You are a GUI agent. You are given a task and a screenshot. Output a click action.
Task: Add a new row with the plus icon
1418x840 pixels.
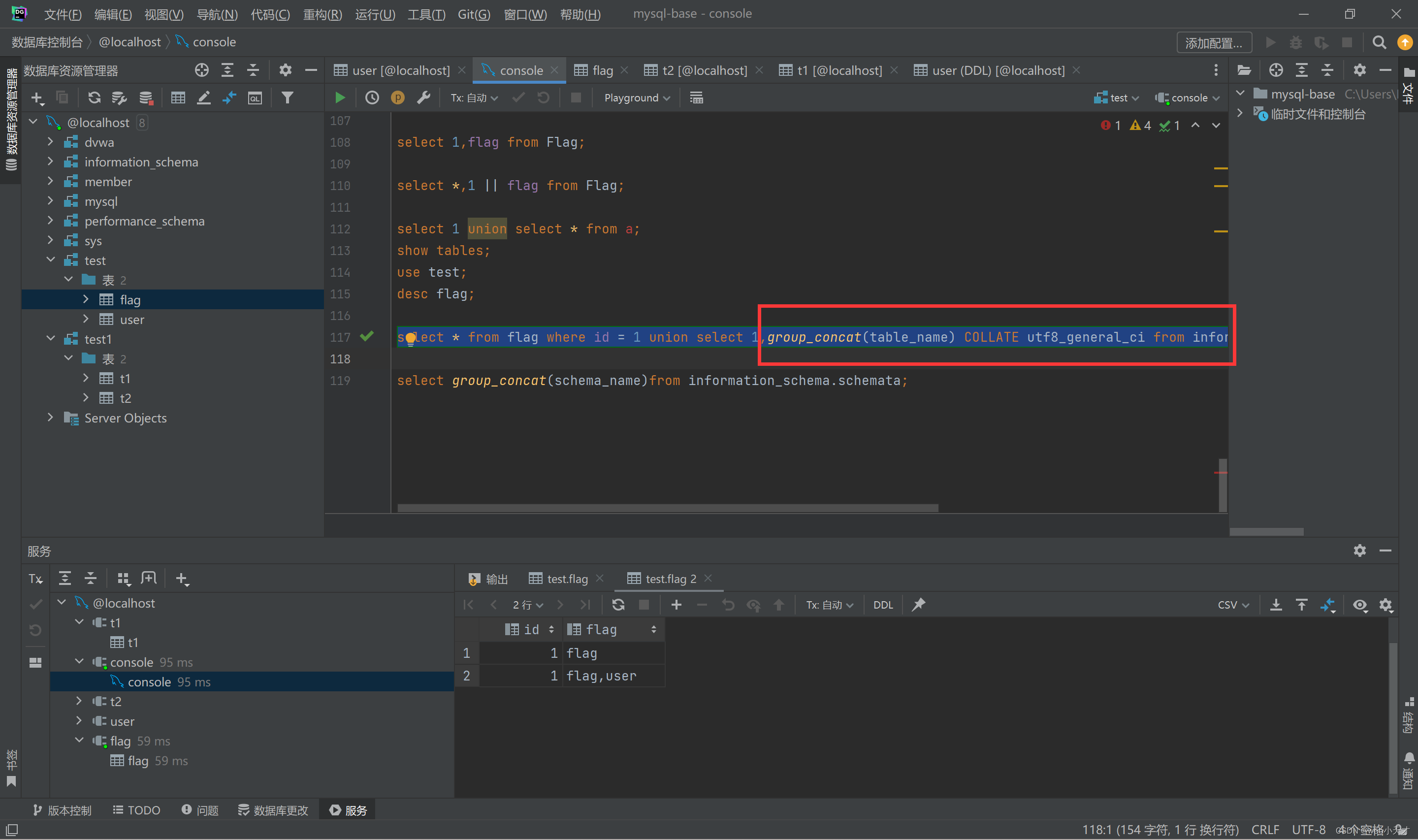point(676,605)
